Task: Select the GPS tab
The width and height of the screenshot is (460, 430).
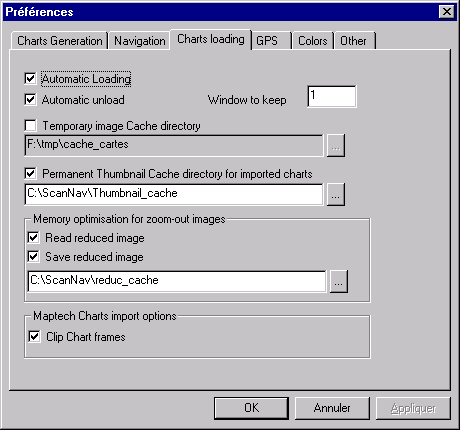Action: coord(271,41)
